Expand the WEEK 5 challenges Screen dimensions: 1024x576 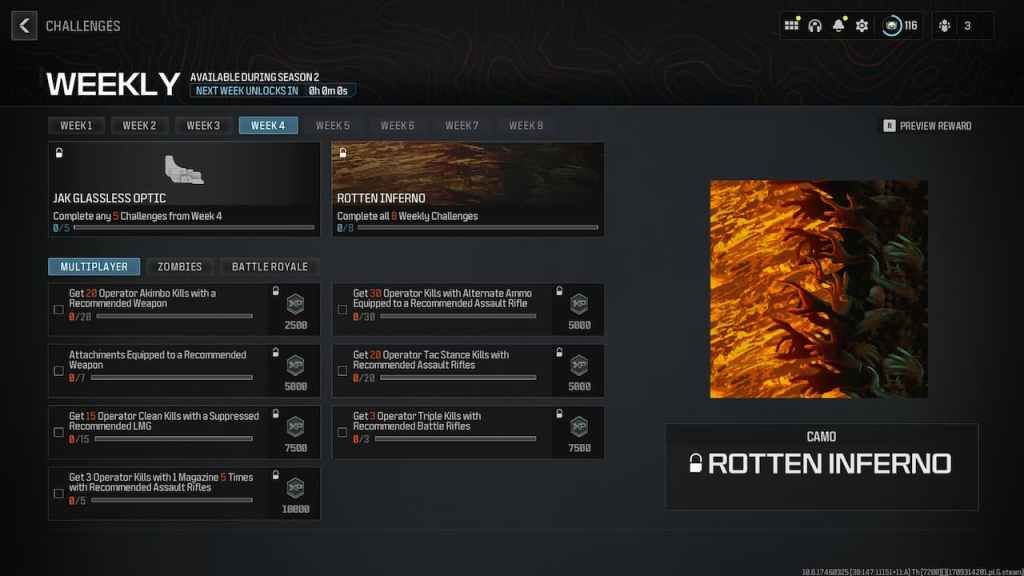333,125
